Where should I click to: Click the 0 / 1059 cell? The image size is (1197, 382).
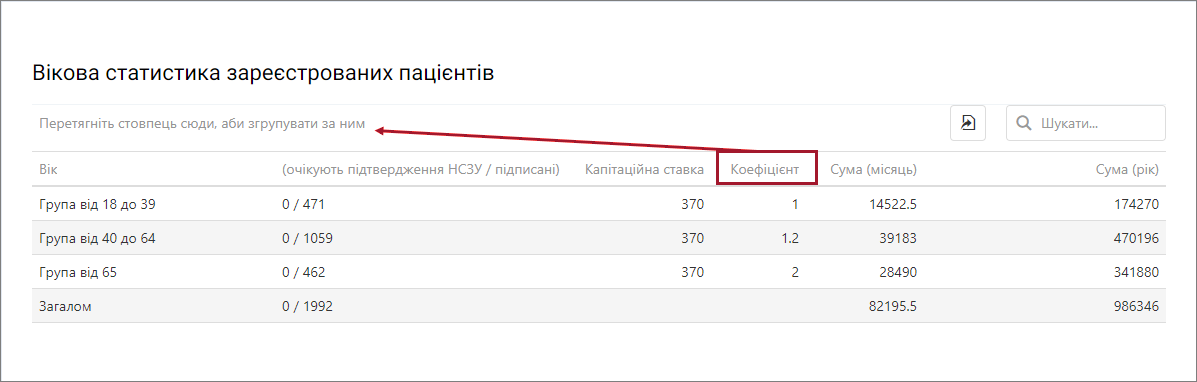[308, 238]
